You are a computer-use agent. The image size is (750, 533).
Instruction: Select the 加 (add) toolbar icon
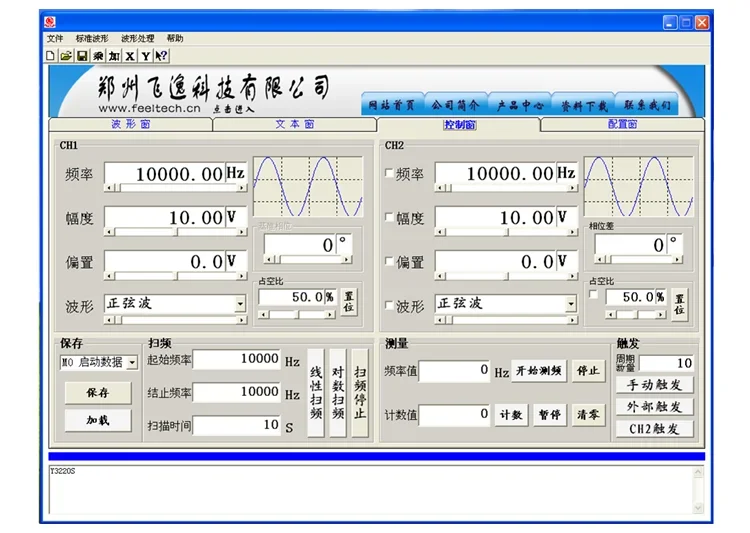click(x=114, y=56)
